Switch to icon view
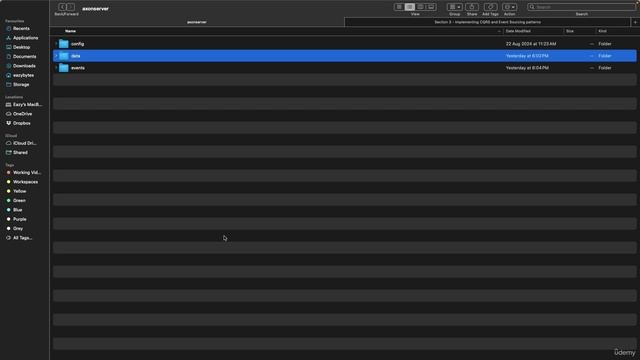This screenshot has width=640, height=360. (399, 7)
